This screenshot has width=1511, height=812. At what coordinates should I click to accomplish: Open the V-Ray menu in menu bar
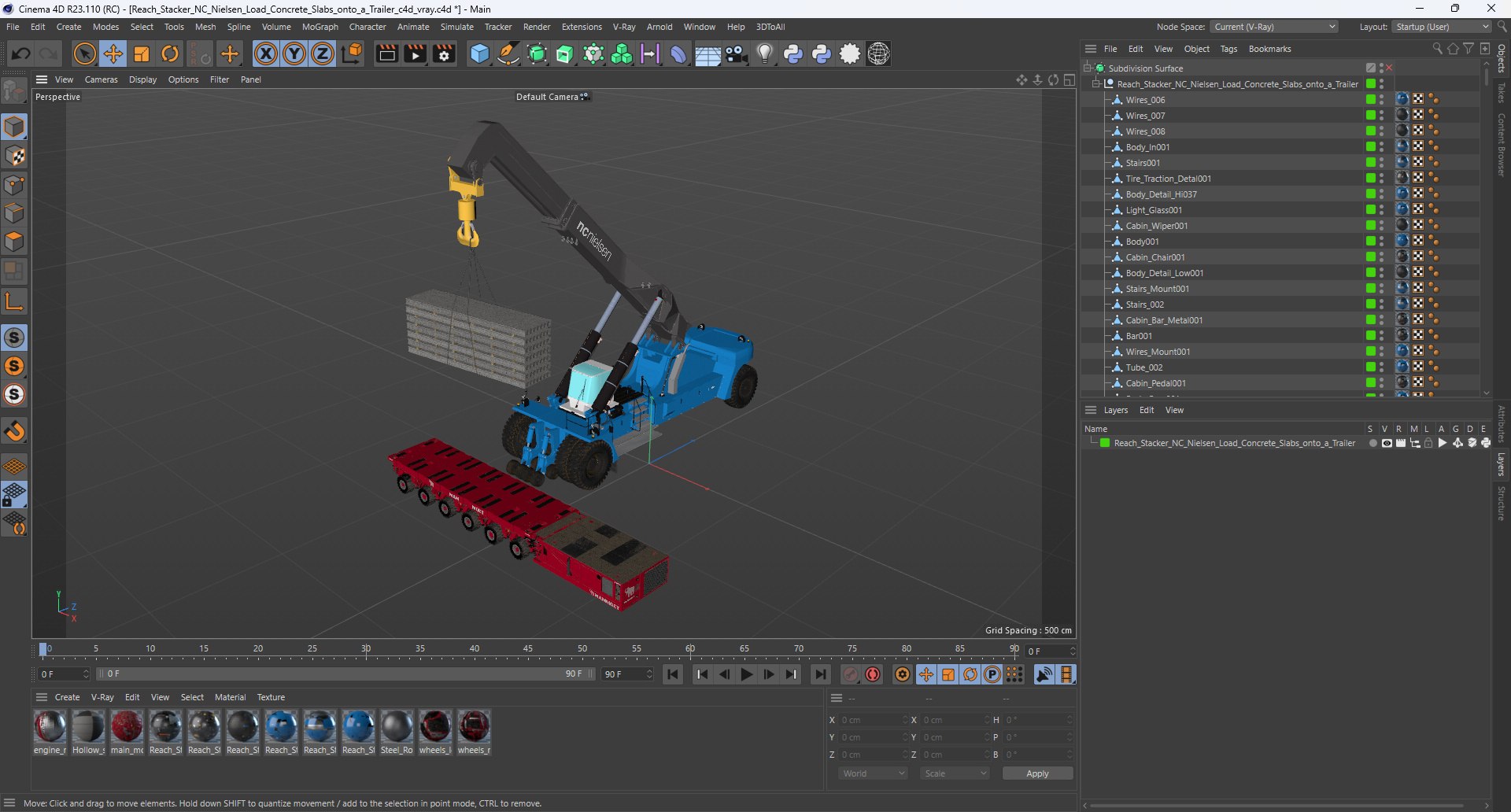(x=624, y=27)
